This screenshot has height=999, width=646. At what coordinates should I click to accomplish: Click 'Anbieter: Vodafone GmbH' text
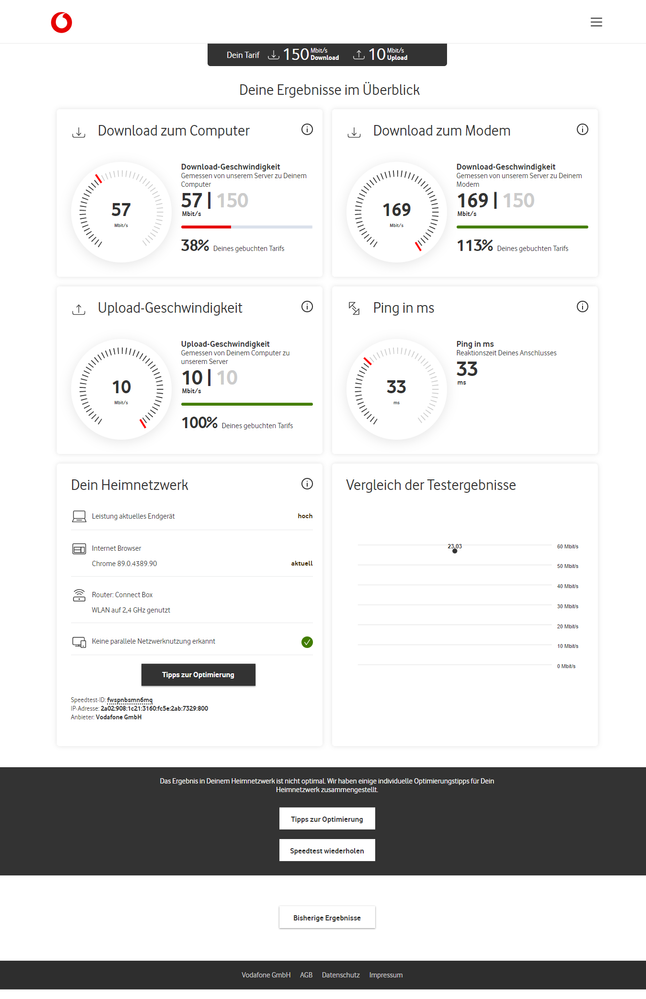106,717
